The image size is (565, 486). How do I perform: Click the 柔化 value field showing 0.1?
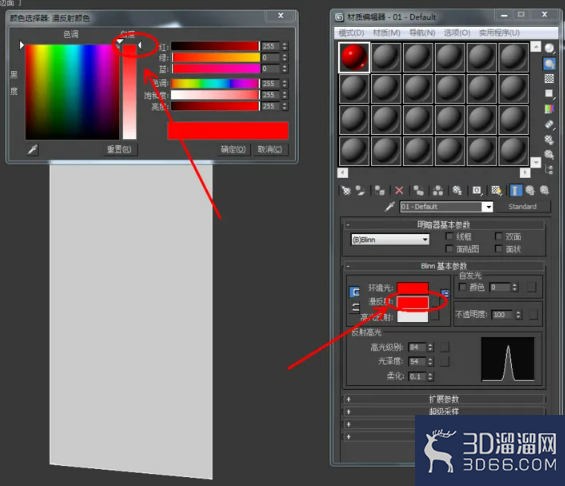tap(417, 376)
